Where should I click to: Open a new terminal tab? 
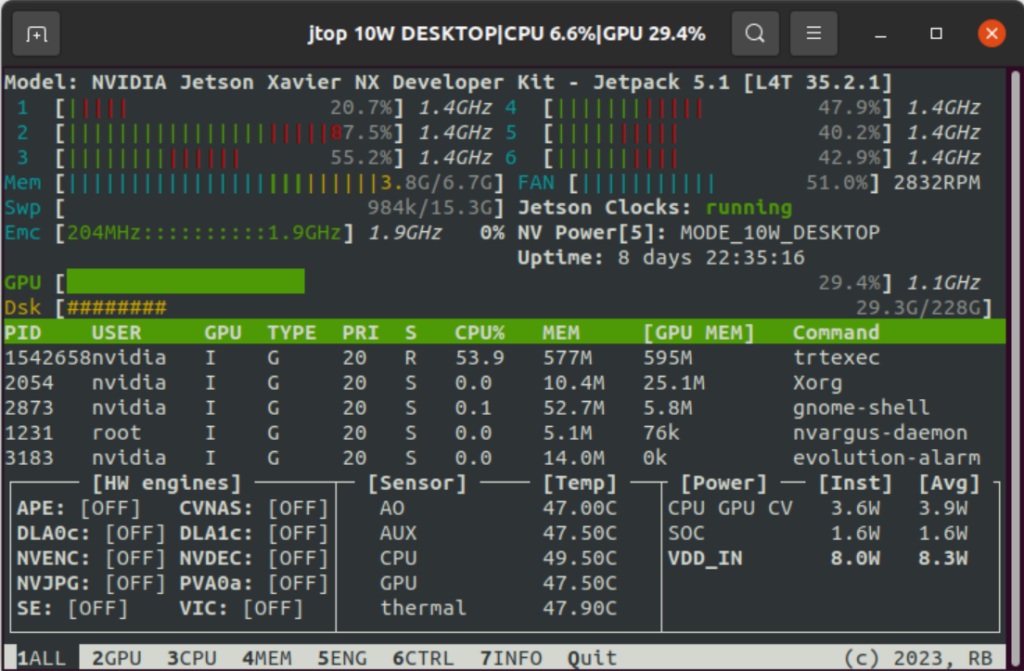35,33
